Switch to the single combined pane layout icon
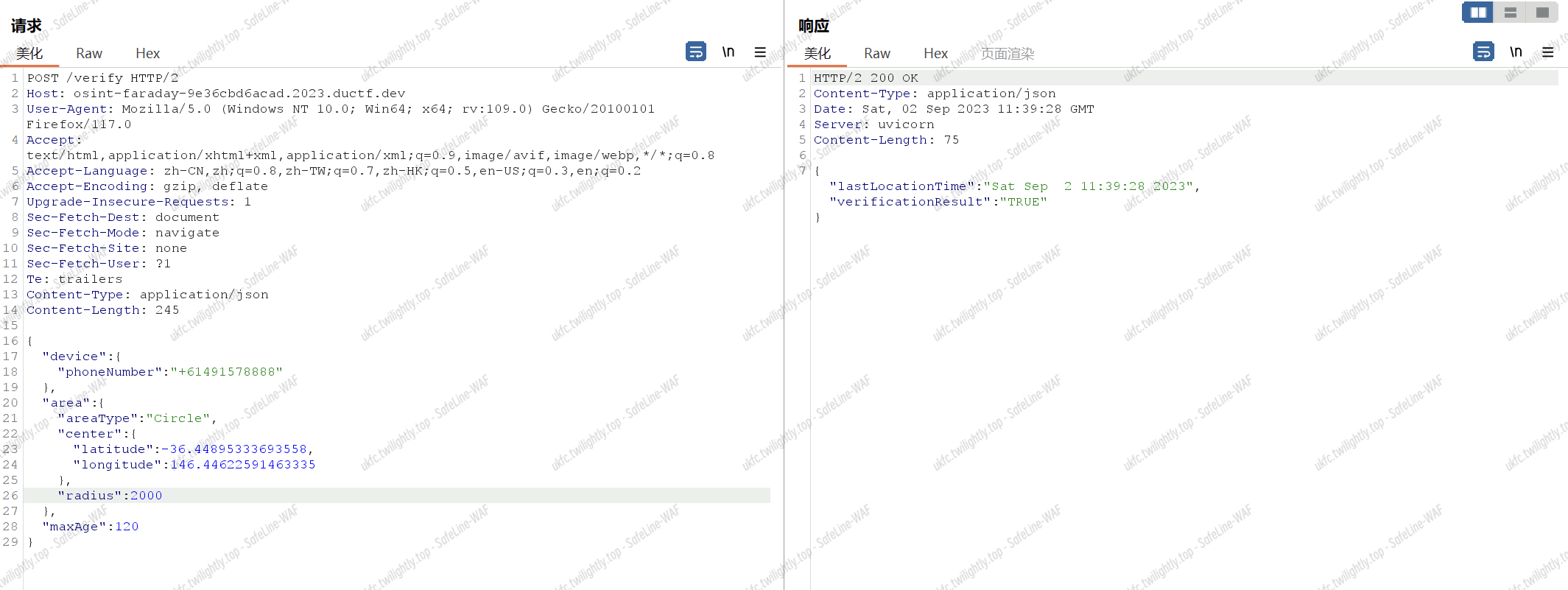Screen dimensions: 1568x590 click(x=1541, y=13)
